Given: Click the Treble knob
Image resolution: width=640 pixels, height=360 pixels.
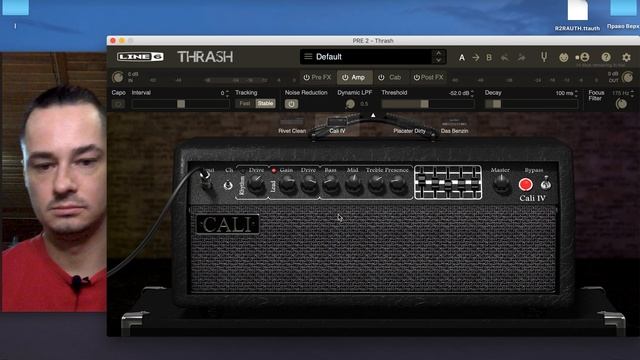Looking at the screenshot, I should 376,184.
